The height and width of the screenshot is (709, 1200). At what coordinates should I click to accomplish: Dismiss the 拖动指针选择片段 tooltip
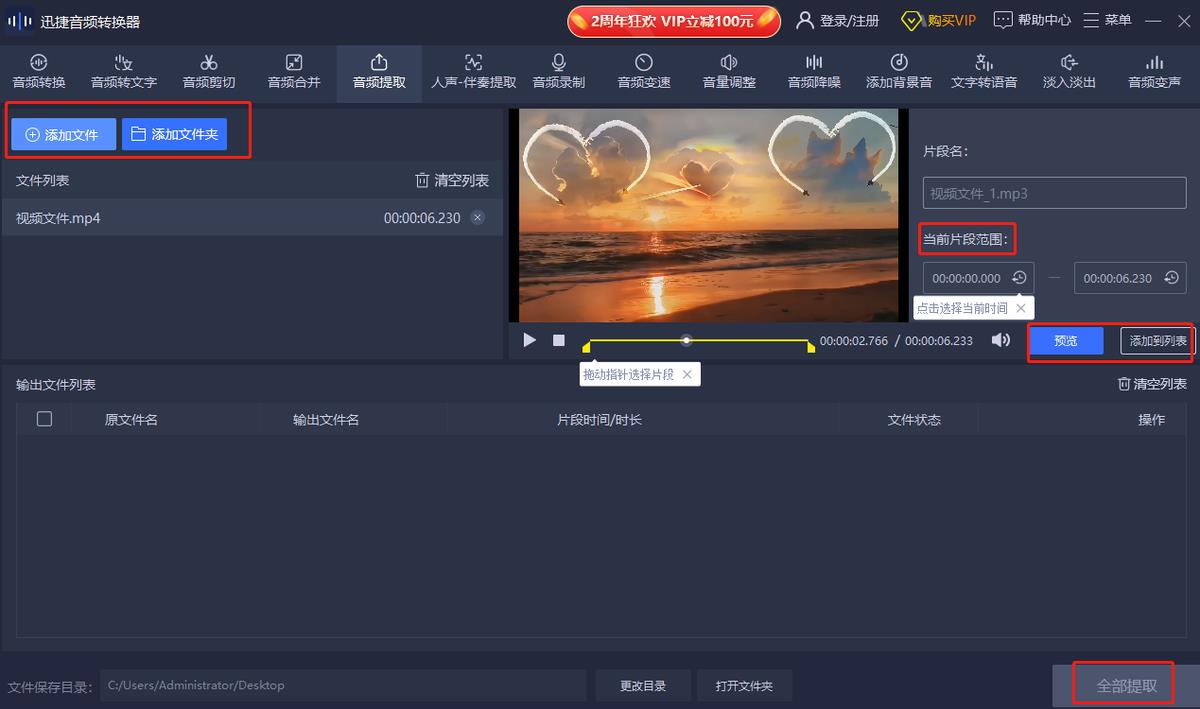pos(687,374)
